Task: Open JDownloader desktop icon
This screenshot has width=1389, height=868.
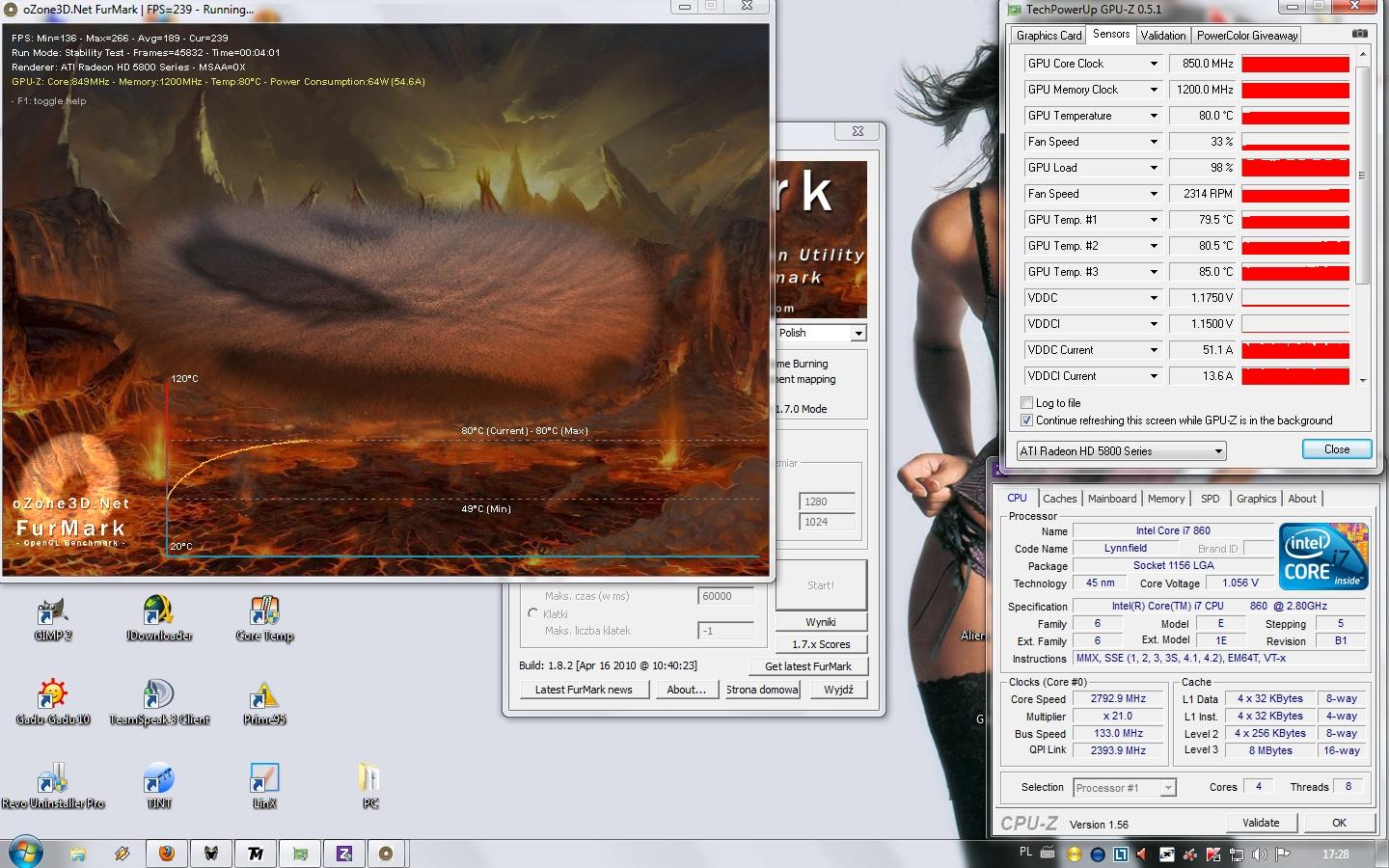Action: tap(158, 618)
